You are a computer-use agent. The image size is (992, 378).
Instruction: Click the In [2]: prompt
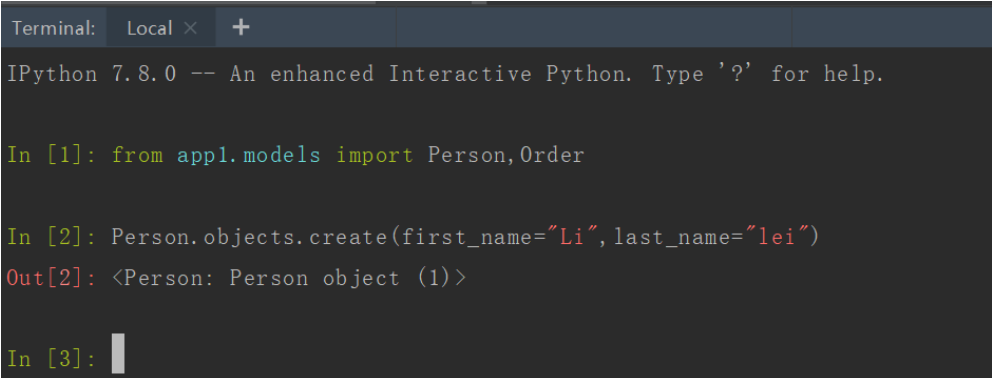pyautogui.click(x=51, y=237)
